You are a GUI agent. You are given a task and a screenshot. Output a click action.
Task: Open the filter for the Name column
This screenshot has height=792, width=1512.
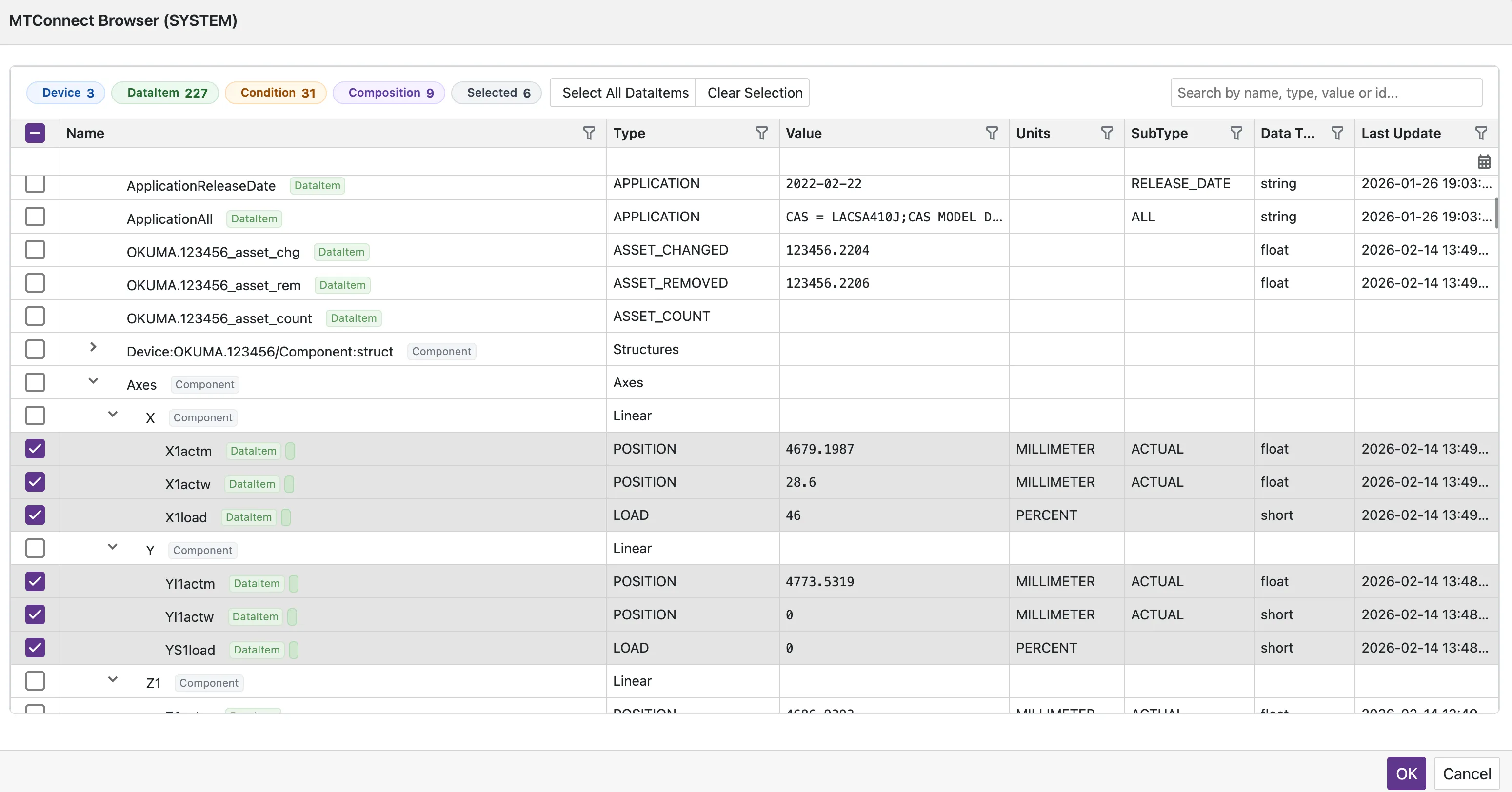click(589, 133)
